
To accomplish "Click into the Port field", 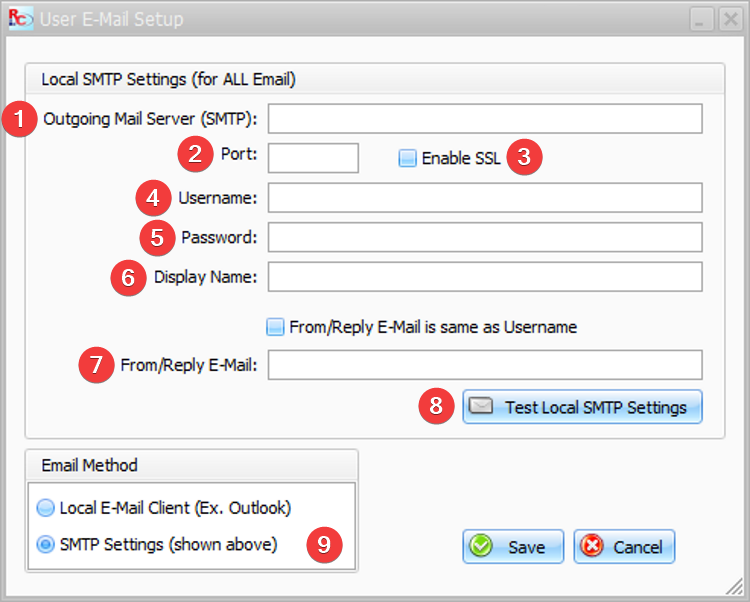I will coord(313,158).
